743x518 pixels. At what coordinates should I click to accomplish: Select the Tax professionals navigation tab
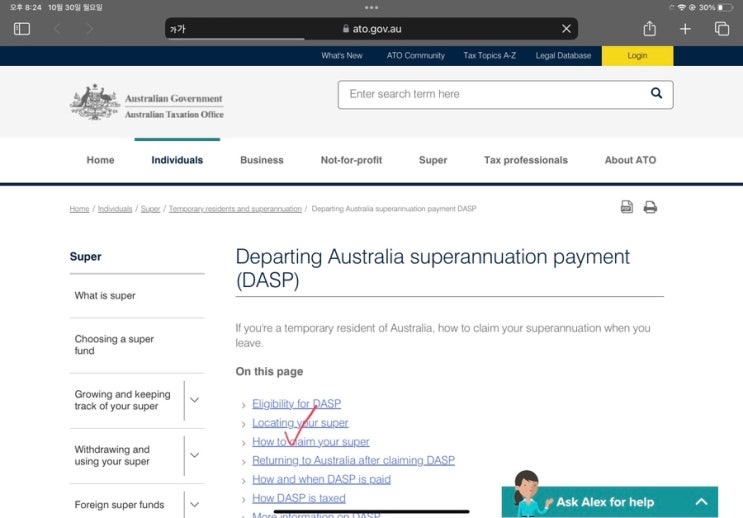click(x=526, y=160)
